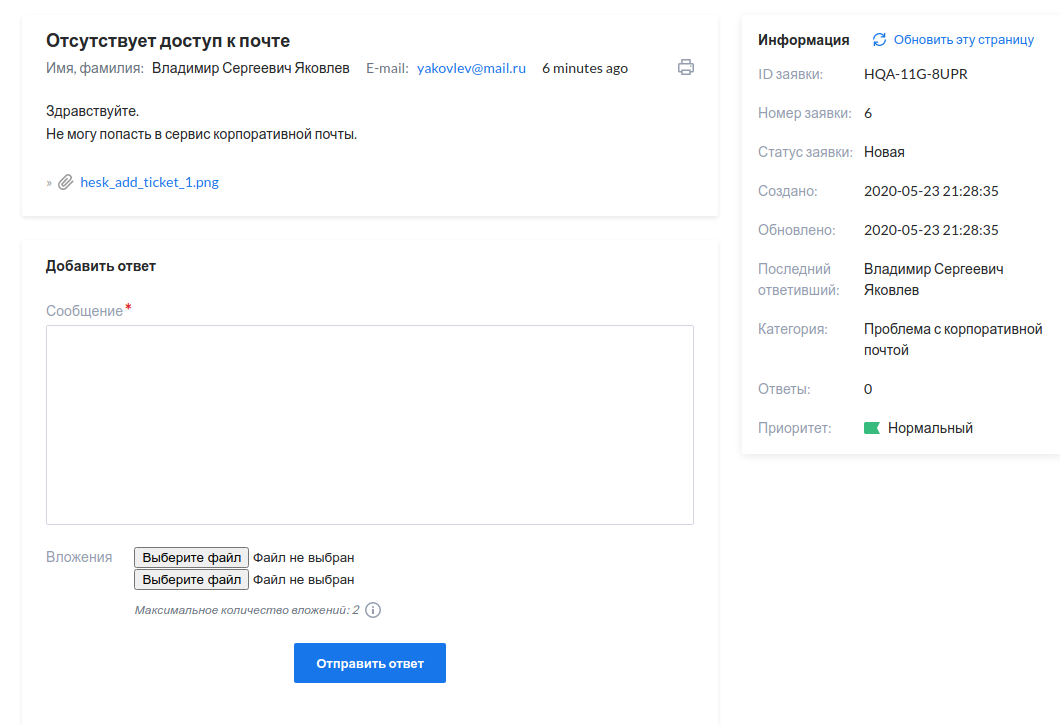Screen dimensions: 1060x725
Task: Click the sender name Владимир Сергеевич Яковлев
Action: click(x=251, y=68)
